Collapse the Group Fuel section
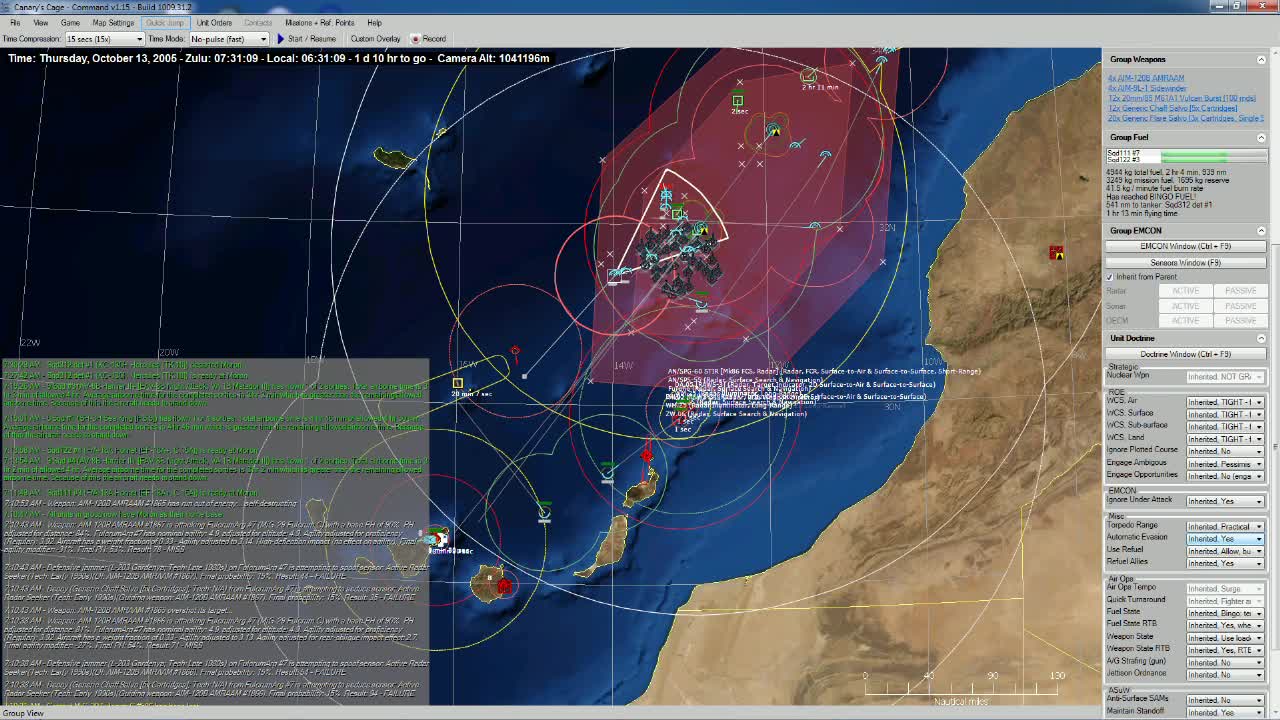Image resolution: width=1280 pixels, height=720 pixels. (x=1261, y=138)
